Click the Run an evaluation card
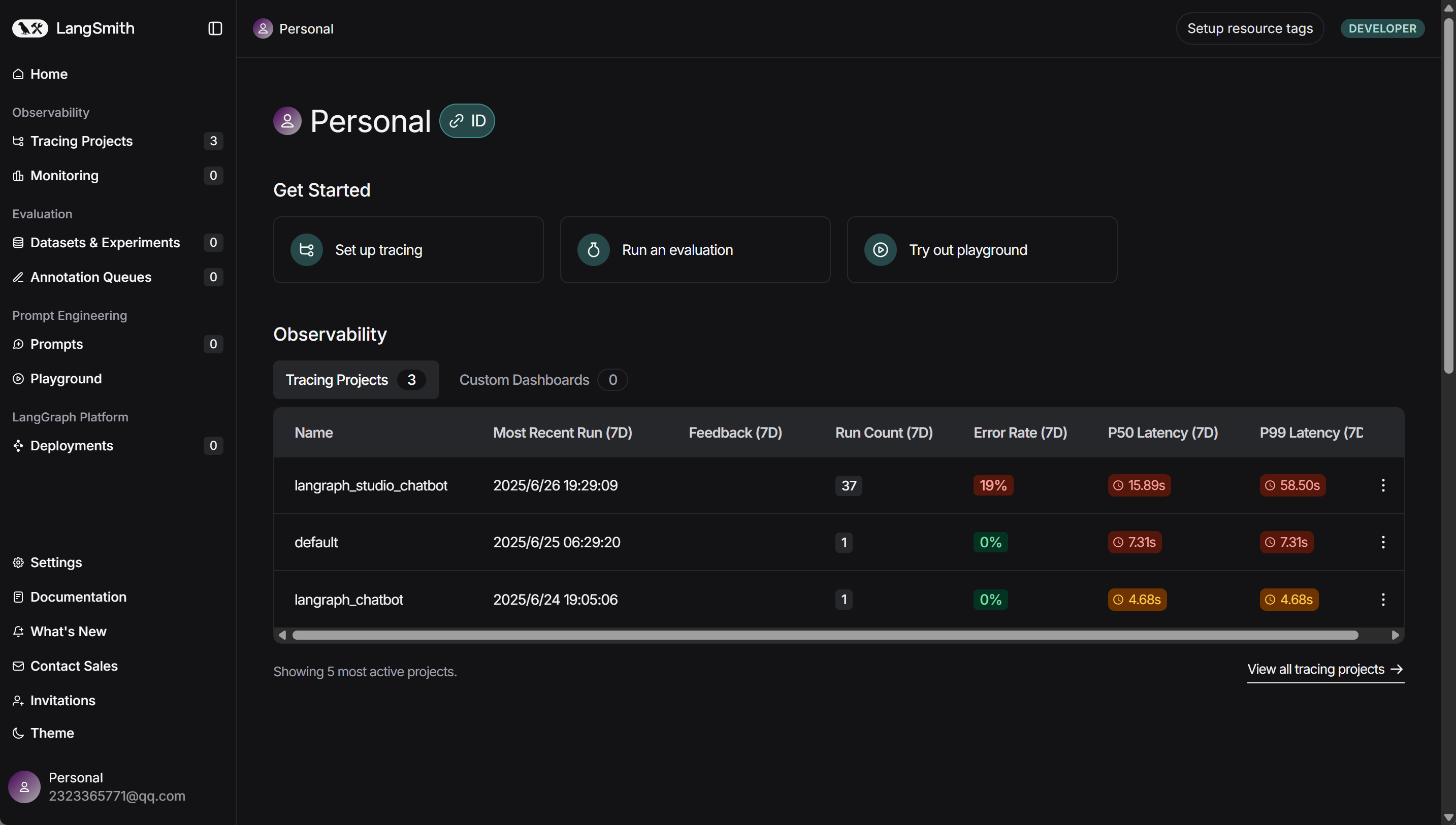Viewport: 1456px width, 825px height. coord(695,250)
